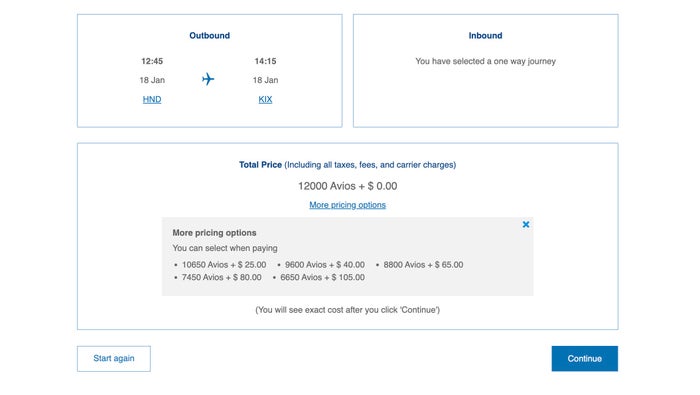Open the KIX airport link

point(265,100)
